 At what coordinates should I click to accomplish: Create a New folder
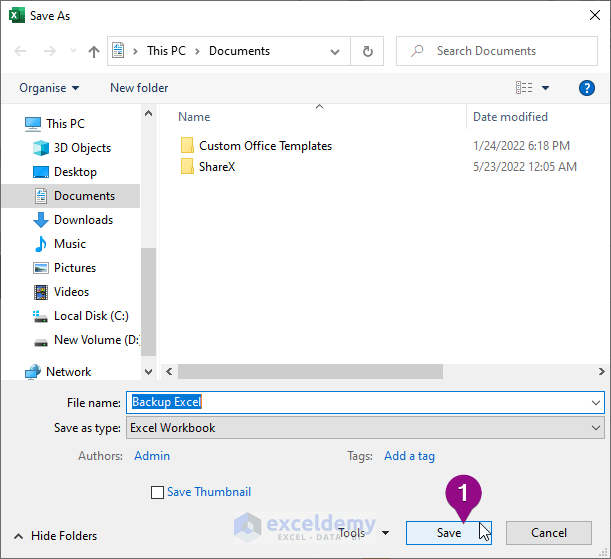[139, 88]
